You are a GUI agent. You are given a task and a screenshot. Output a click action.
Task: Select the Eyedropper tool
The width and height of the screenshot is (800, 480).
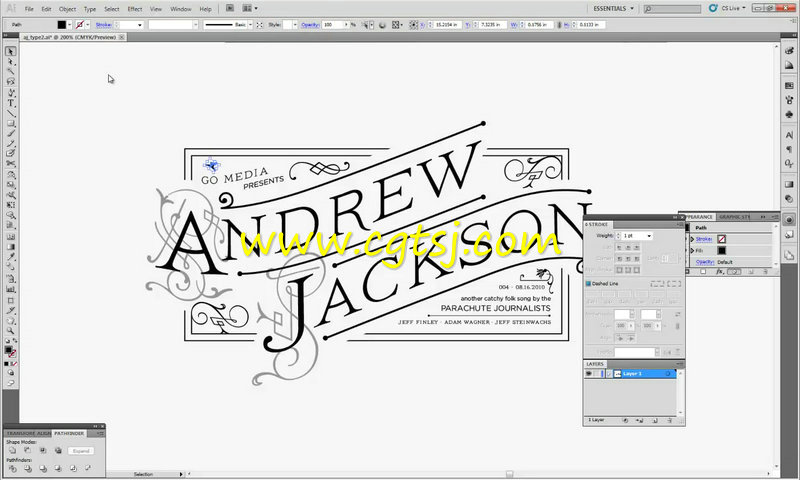coord(10,257)
